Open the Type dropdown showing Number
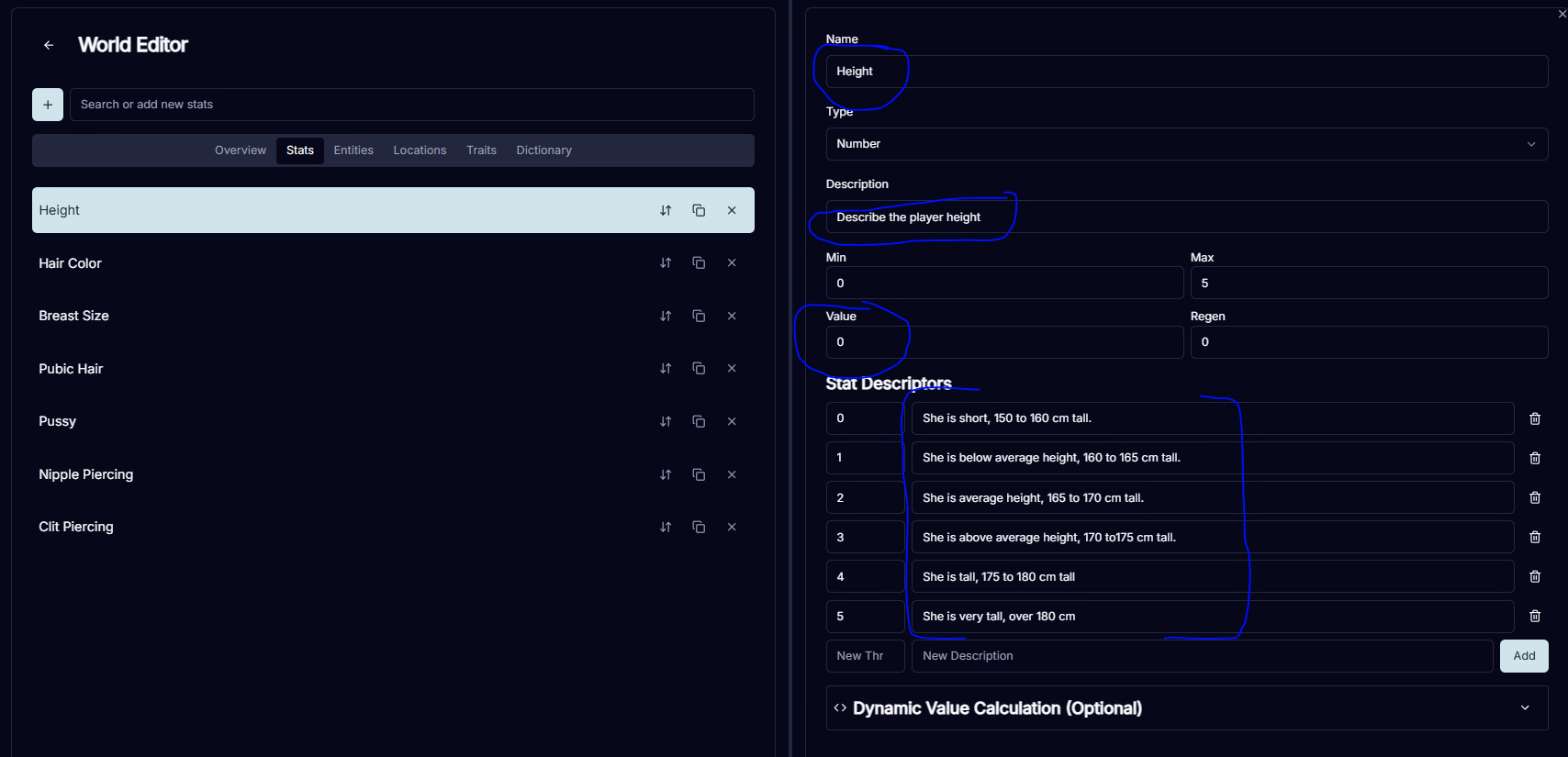The height and width of the screenshot is (757, 1568). 1186,144
